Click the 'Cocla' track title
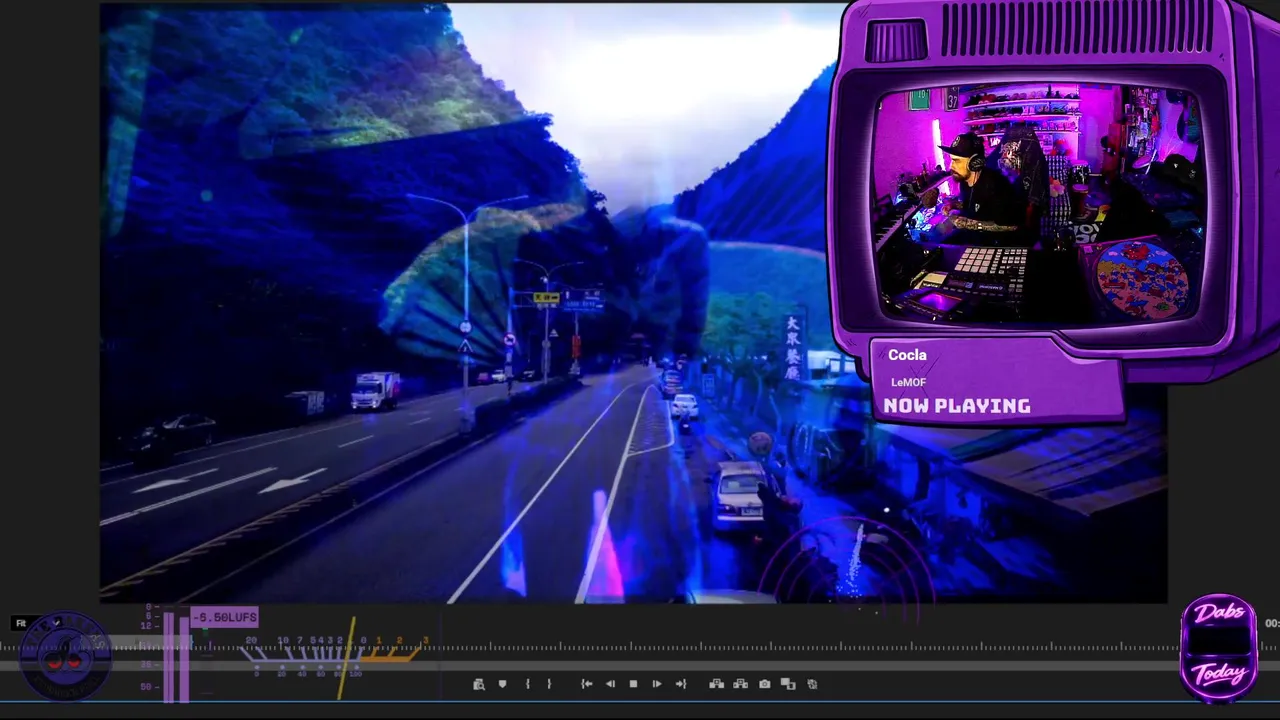Viewport: 1280px width, 720px height. click(x=907, y=355)
